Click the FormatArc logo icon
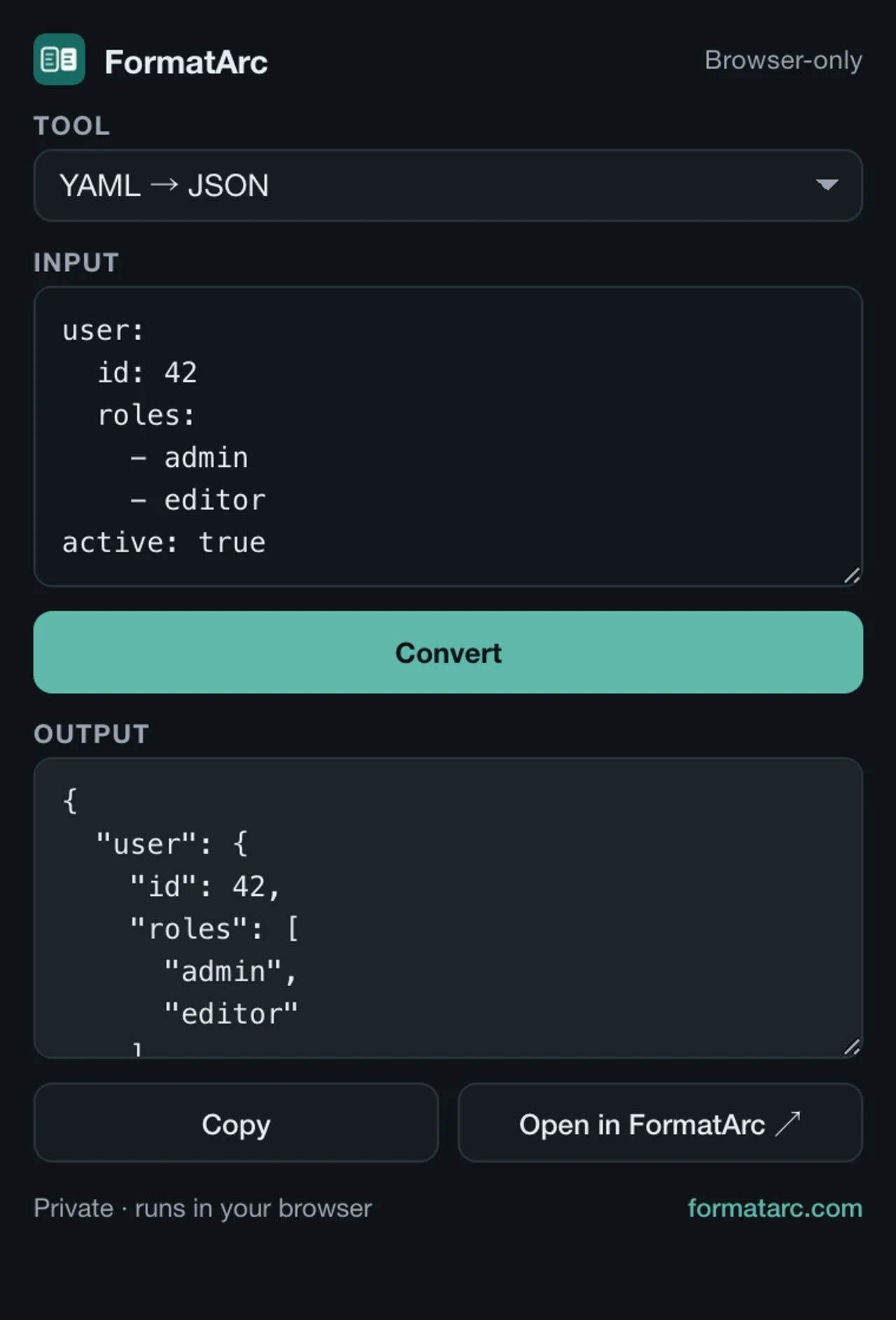 tap(59, 59)
